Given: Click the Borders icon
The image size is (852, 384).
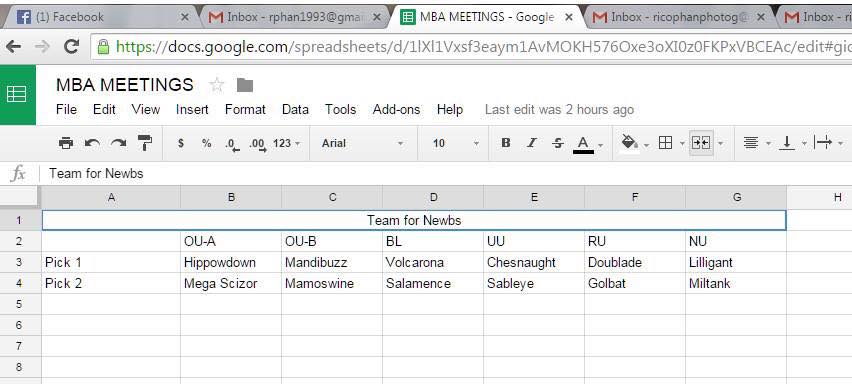Looking at the screenshot, I should [665, 143].
